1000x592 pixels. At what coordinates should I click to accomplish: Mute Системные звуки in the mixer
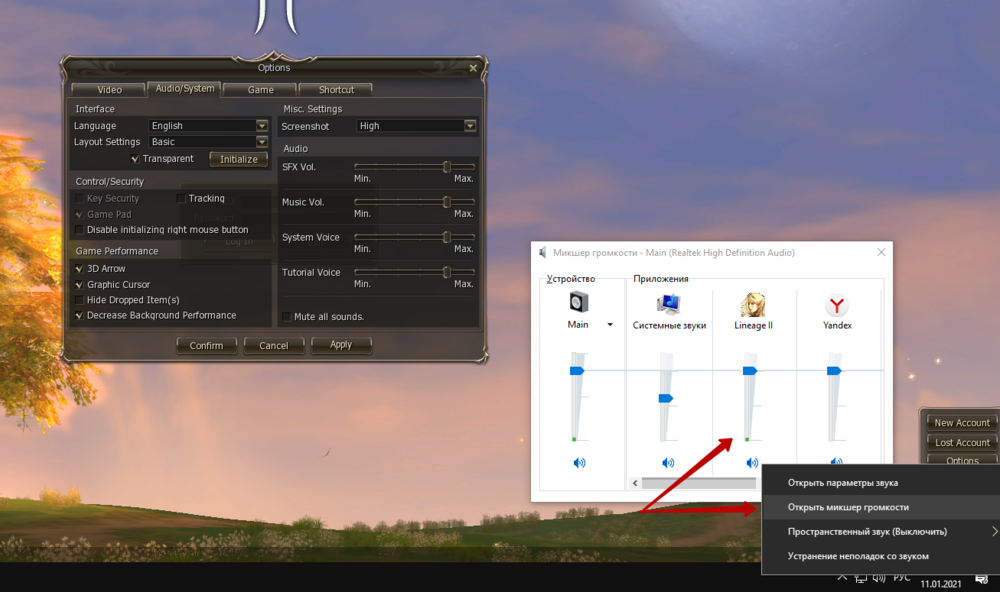click(668, 462)
